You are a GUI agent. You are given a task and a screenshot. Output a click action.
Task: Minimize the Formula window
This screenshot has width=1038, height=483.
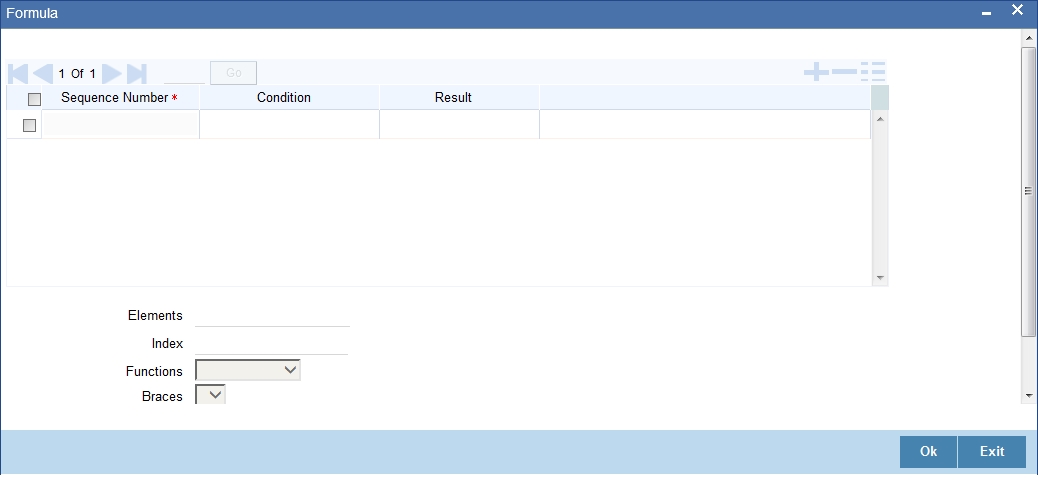(x=986, y=13)
